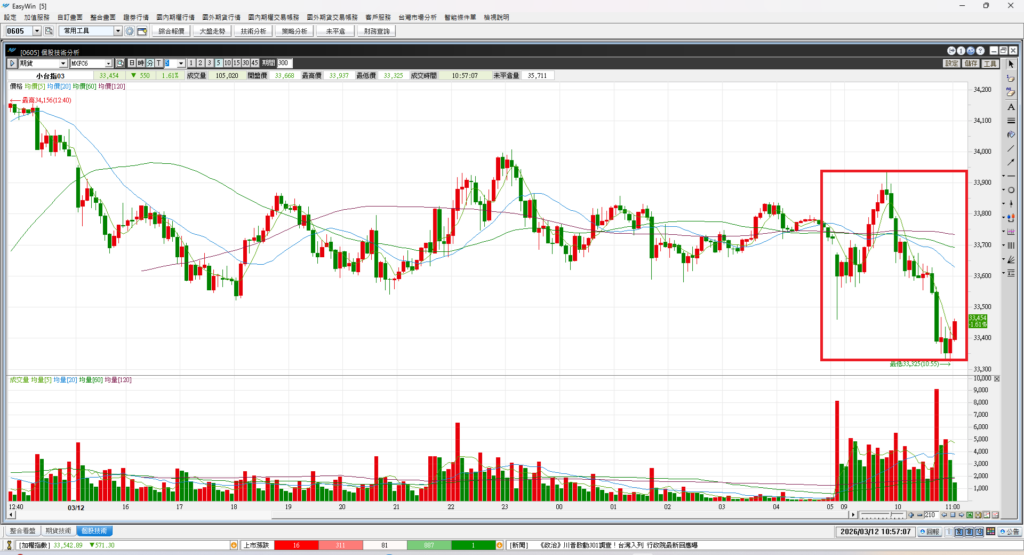Select the arrow pointer drawing tool

tap(1010, 65)
